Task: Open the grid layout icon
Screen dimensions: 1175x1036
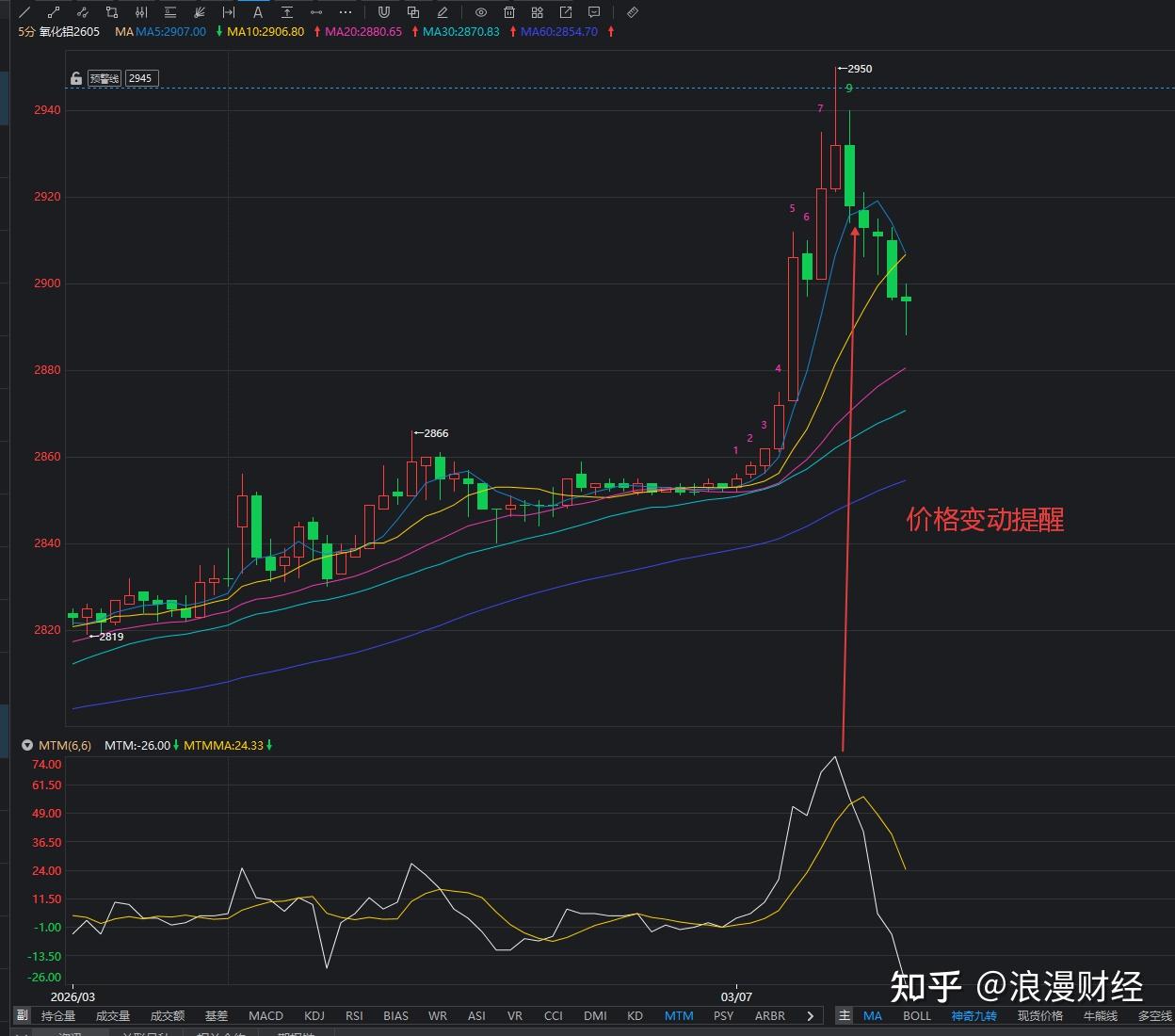Action: pos(538,12)
